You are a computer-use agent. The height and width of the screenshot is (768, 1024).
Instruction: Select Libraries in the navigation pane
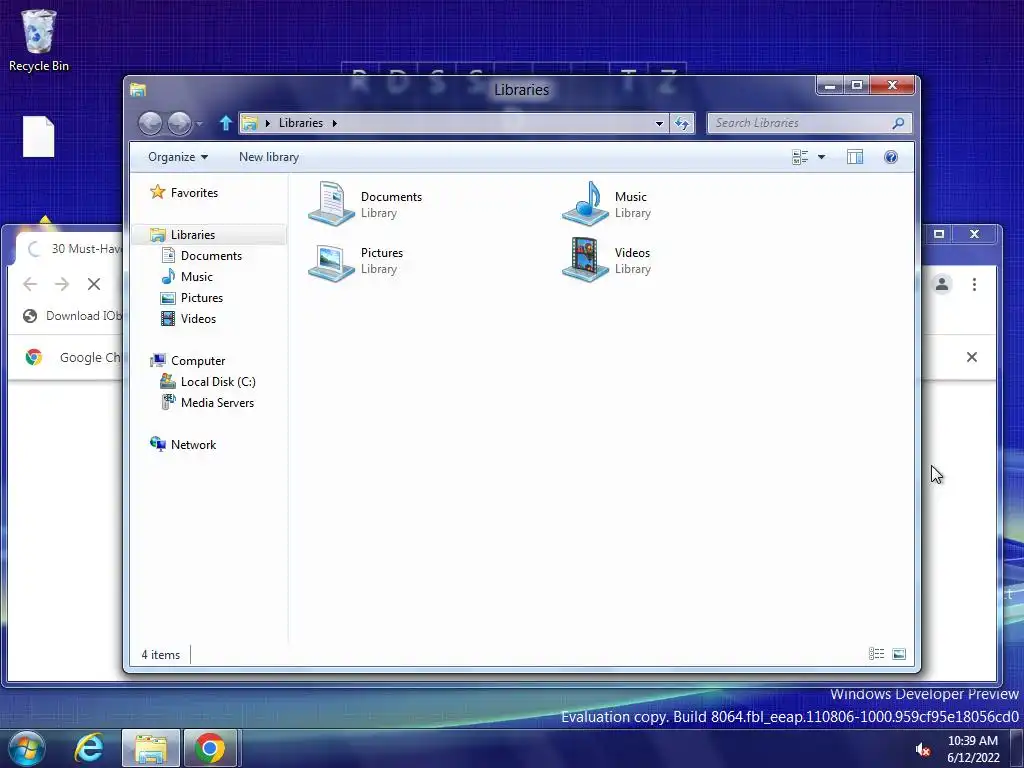pos(193,234)
